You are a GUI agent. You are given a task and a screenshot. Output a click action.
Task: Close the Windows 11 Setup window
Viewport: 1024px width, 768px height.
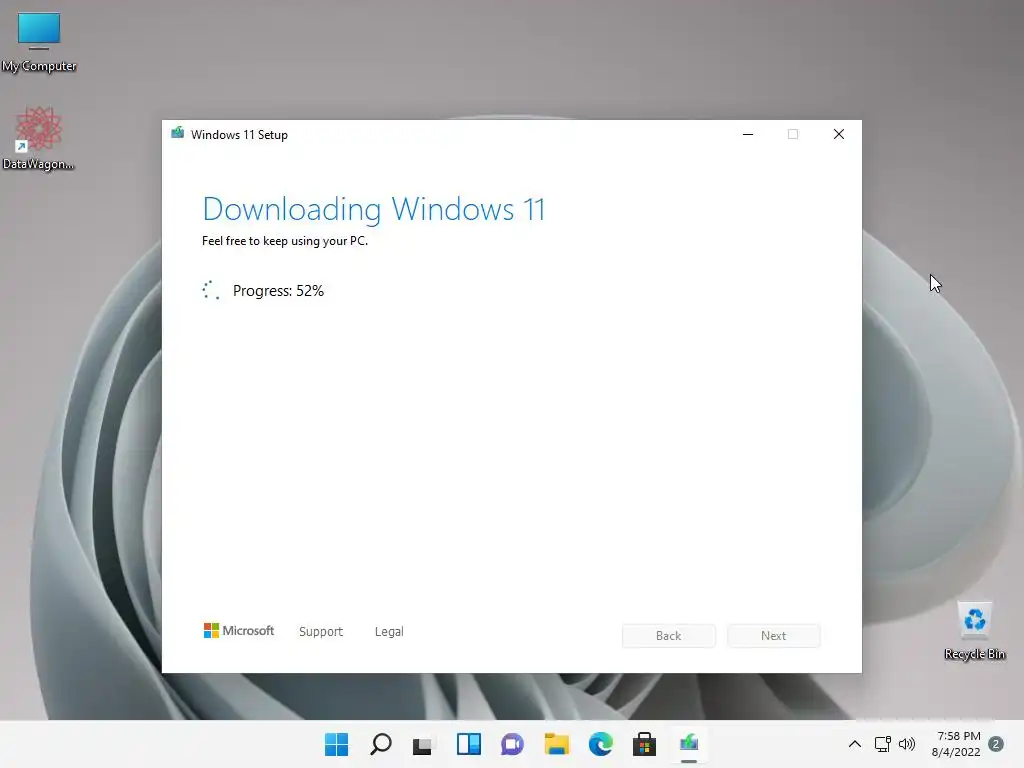[839, 134]
